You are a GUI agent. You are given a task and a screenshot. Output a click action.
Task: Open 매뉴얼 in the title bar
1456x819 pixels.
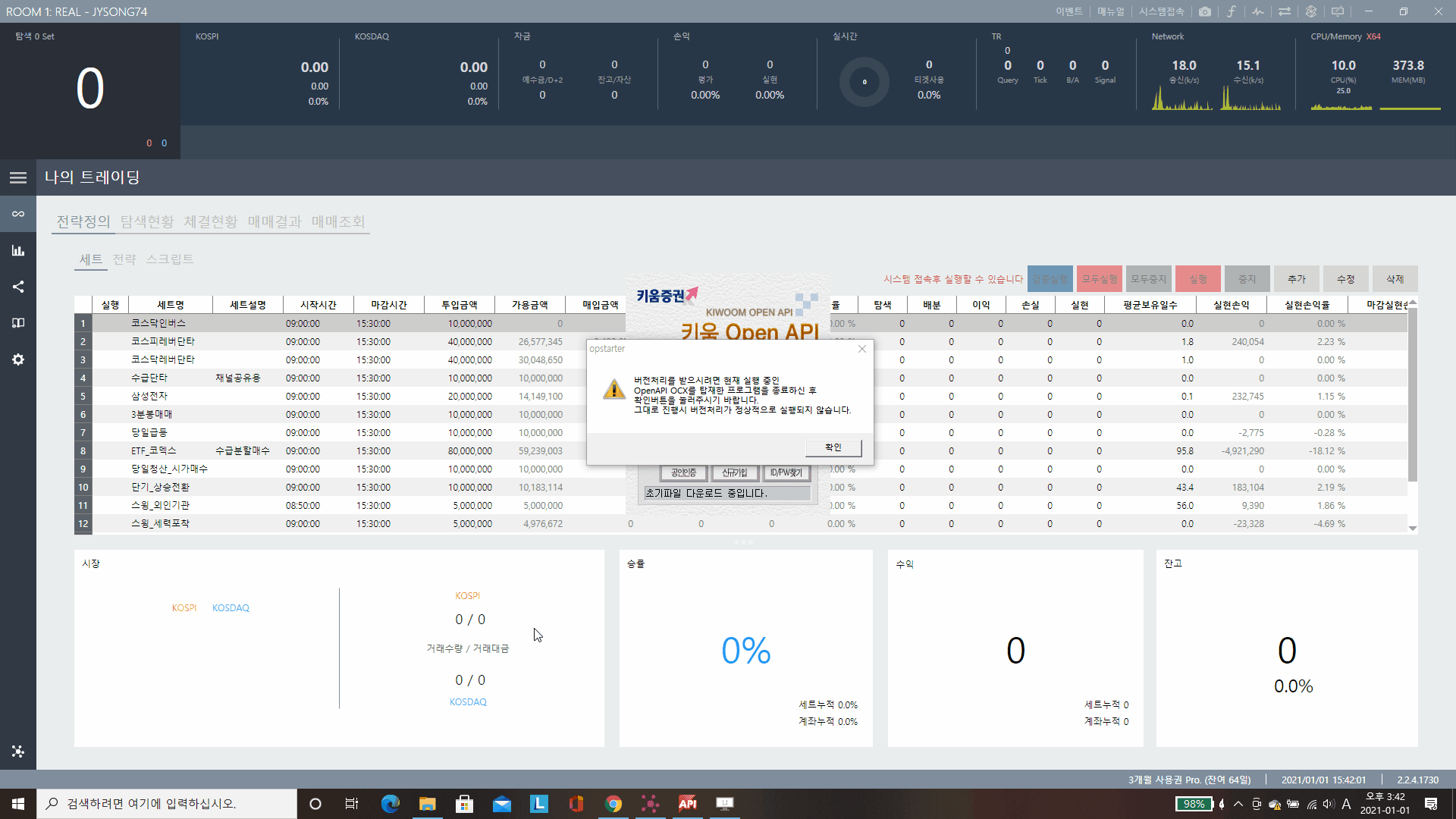pyautogui.click(x=1111, y=11)
